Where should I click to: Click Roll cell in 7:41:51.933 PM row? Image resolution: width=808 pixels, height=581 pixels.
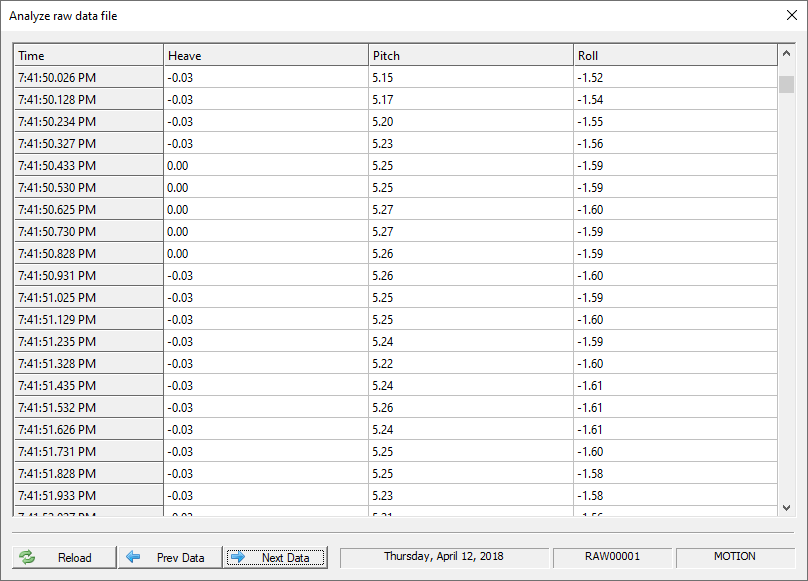pyautogui.click(x=676, y=495)
